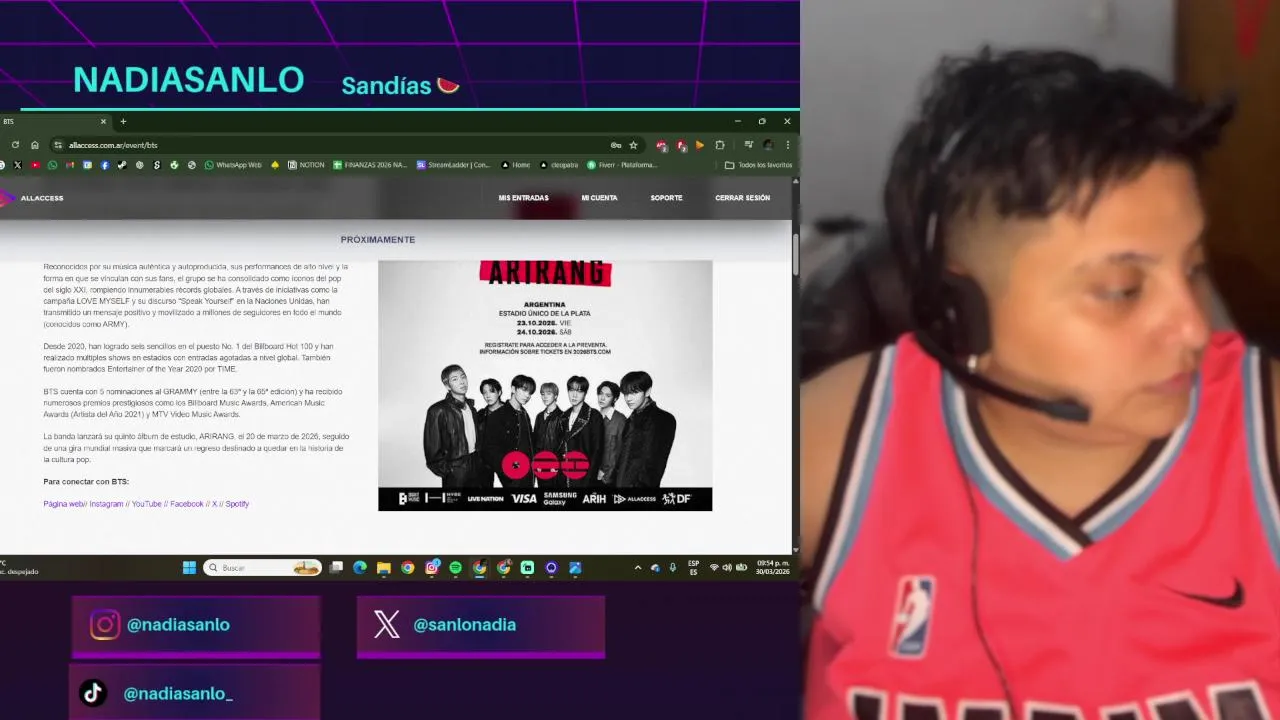Viewport: 1280px width, 720px height.
Task: Click the PRÓXIMAMENTE heading
Action: 377,240
